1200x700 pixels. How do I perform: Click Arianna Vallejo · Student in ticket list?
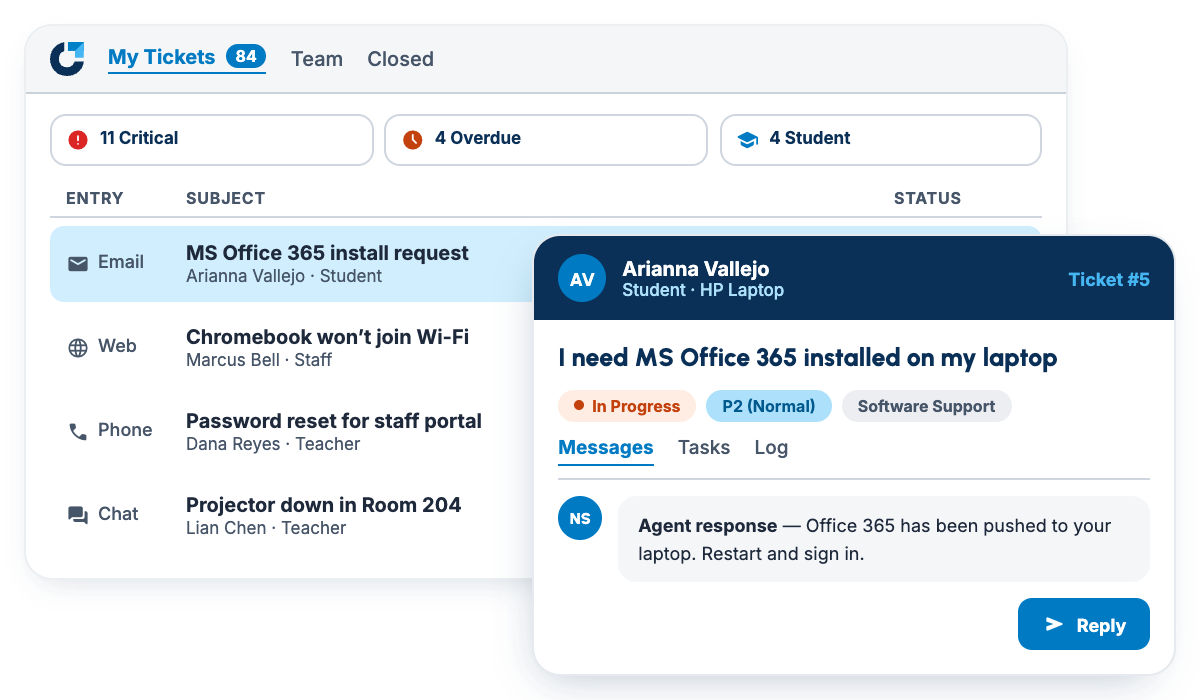[x=284, y=276]
